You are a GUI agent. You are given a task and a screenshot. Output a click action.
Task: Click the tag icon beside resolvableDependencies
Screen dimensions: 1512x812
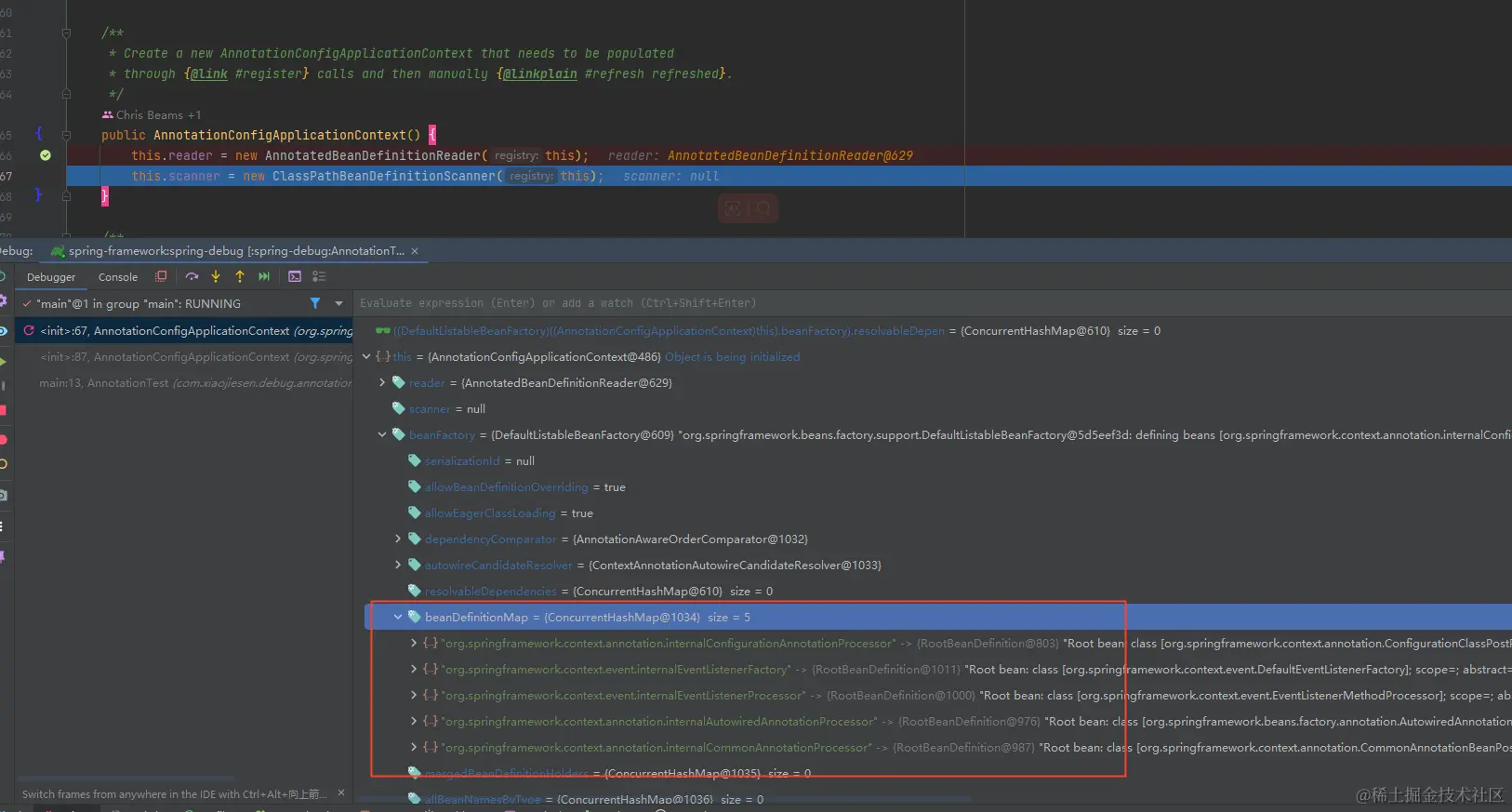point(415,591)
